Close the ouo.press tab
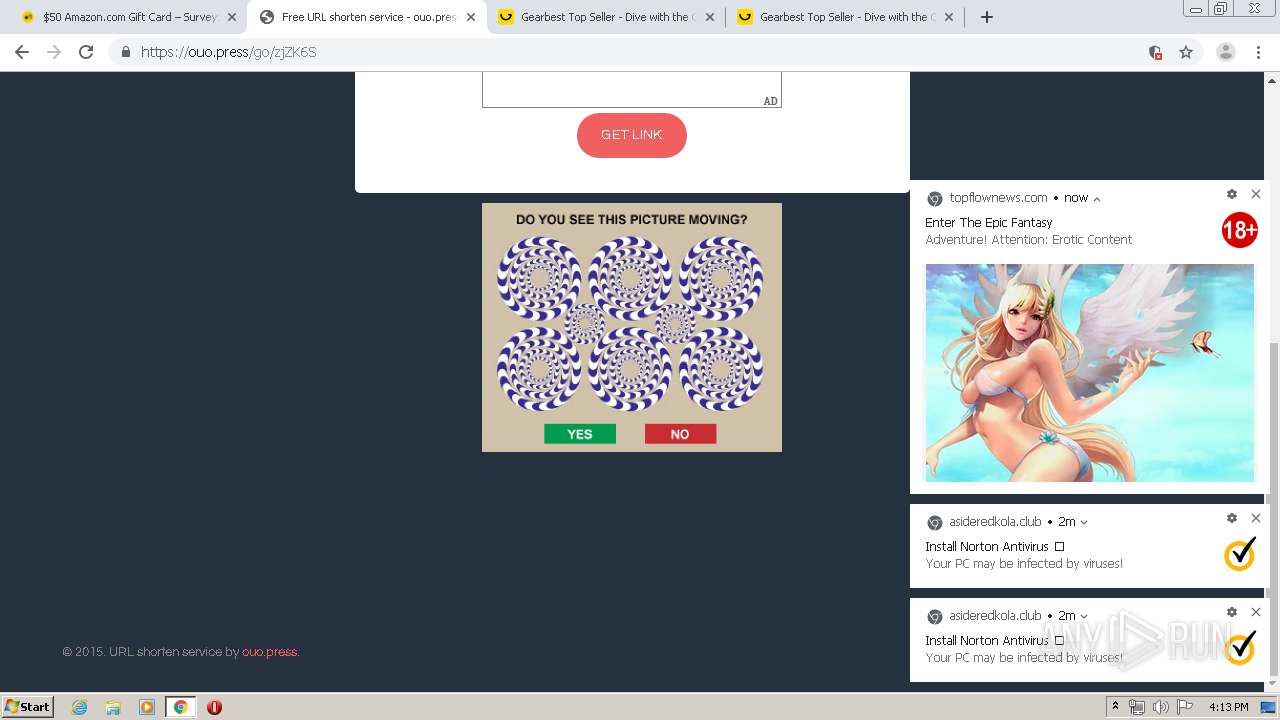Screen dimensions: 1280x720 471,17
